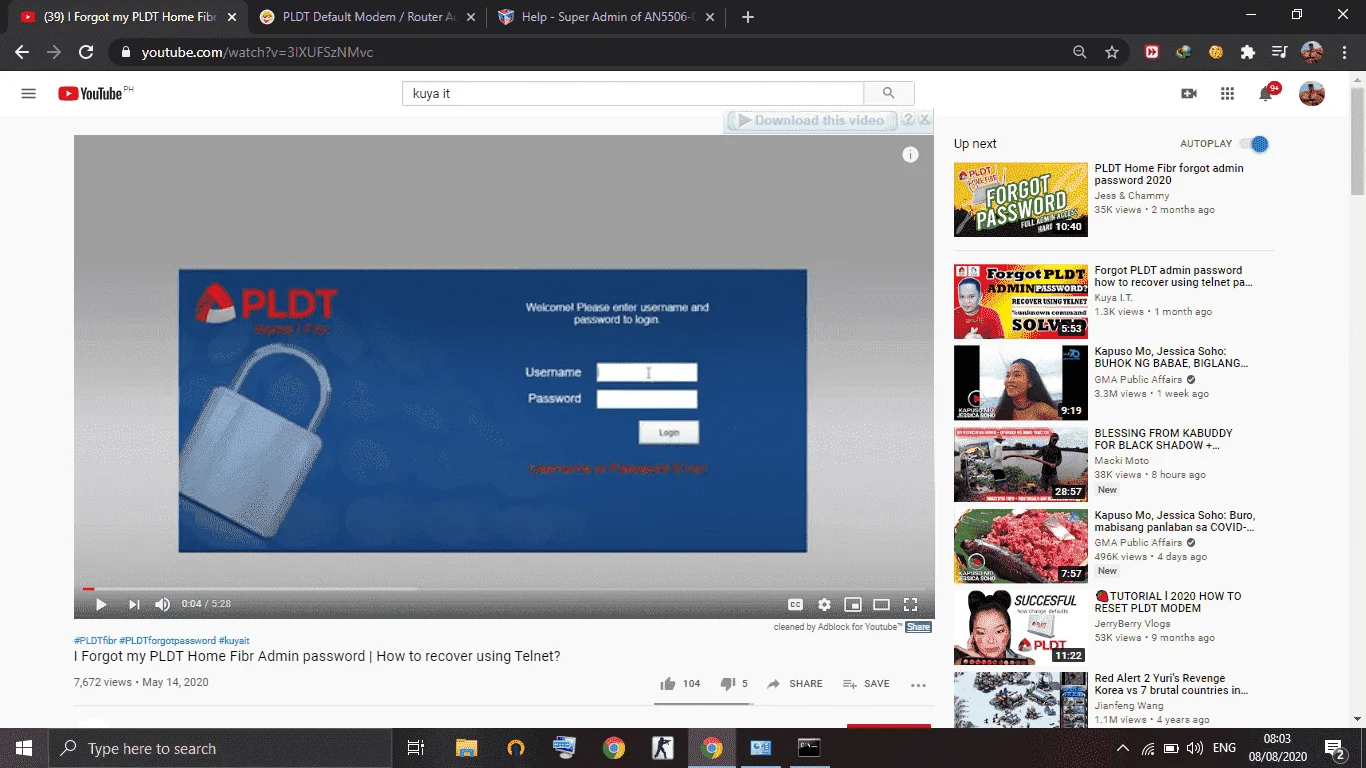Share the video
1366x768 pixels.
pos(795,684)
